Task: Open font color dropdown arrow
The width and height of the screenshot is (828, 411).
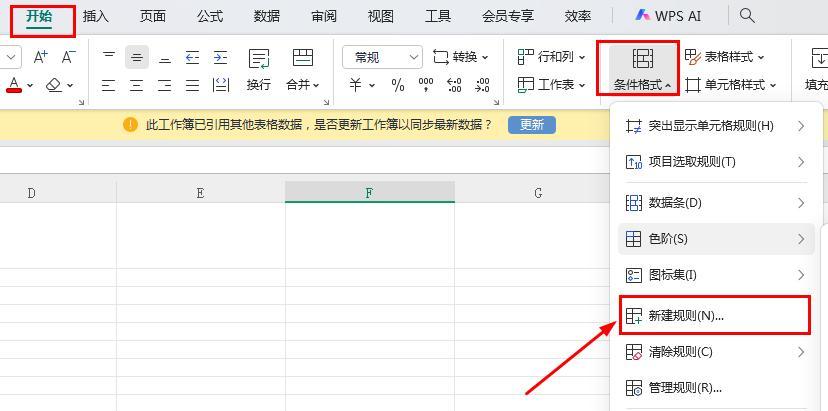Action: [30, 85]
